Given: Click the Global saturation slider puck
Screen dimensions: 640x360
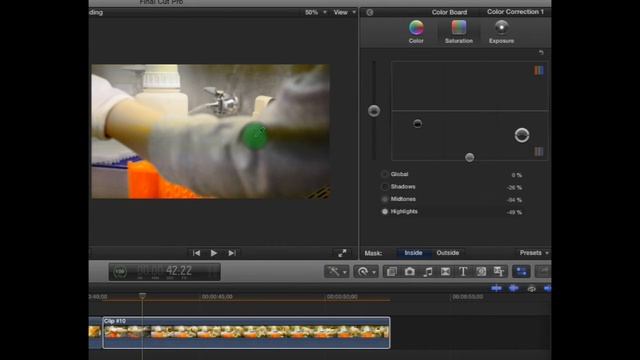Looking at the screenshot, I should [x=374, y=111].
